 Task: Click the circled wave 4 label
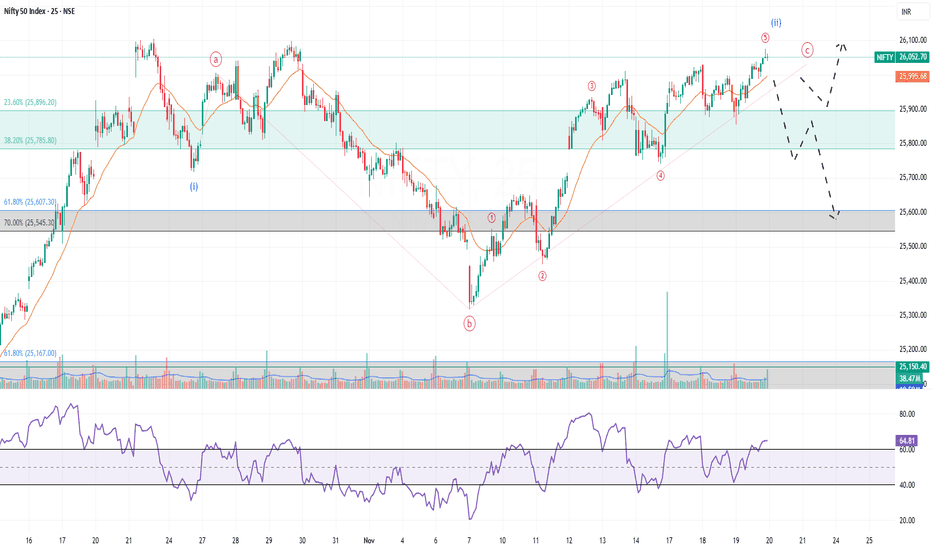pos(660,175)
